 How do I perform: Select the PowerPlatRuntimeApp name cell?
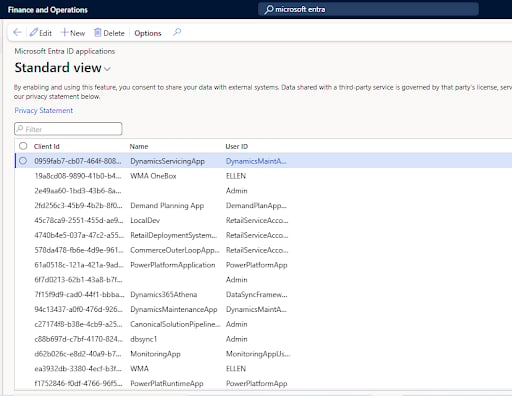tap(167, 383)
